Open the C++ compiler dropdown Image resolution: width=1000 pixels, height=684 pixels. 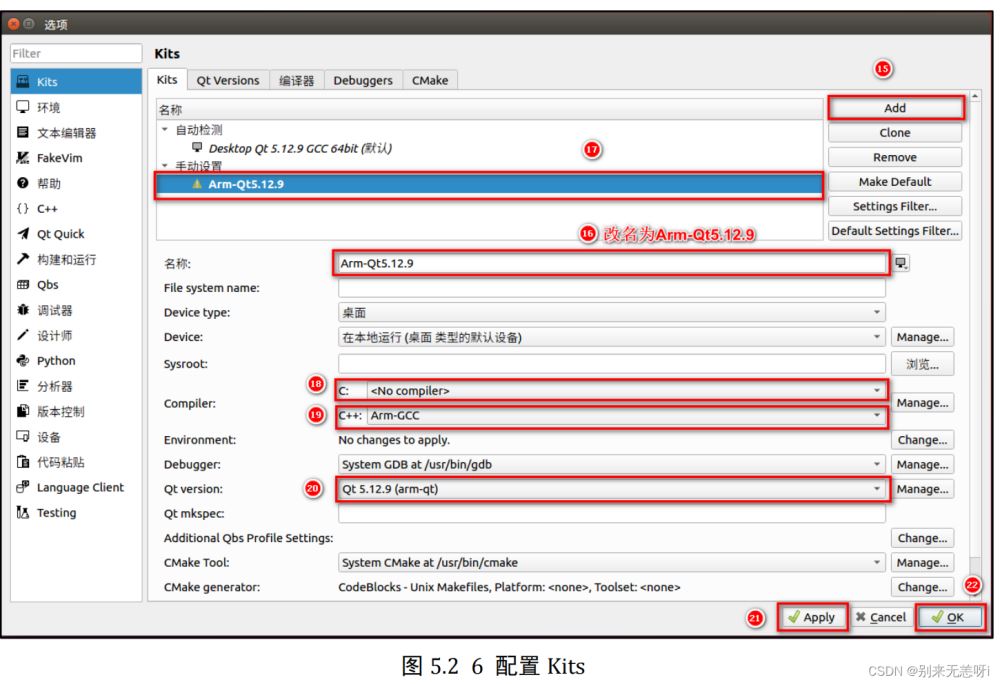point(626,415)
